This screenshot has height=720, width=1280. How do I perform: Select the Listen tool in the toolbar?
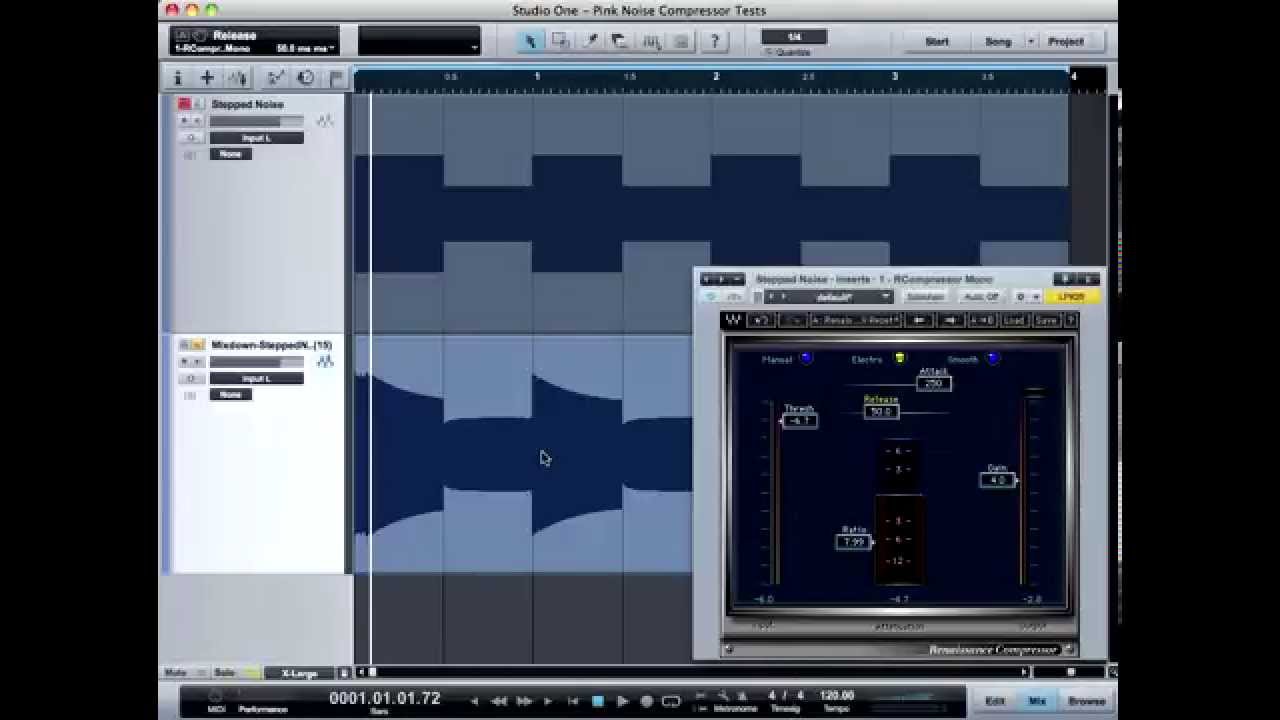click(x=681, y=41)
